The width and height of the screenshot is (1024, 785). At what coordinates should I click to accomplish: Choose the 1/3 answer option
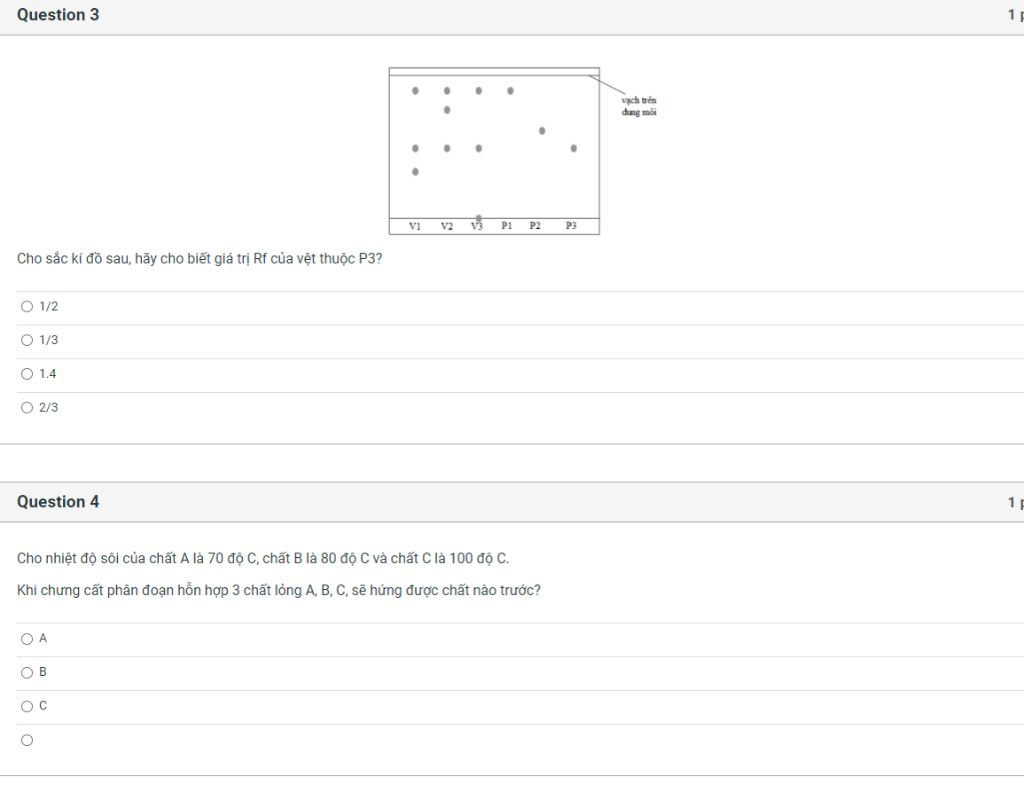(x=27, y=340)
